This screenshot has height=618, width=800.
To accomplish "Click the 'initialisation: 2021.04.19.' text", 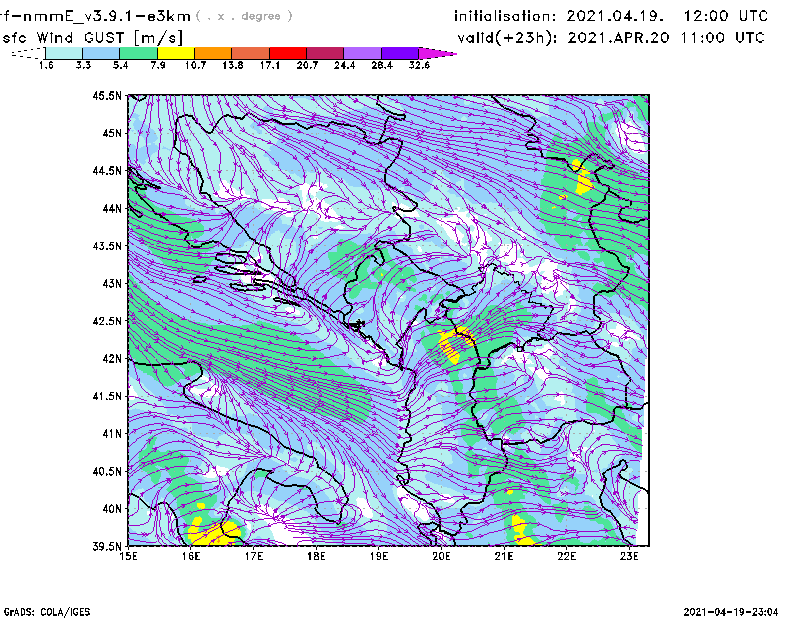I will click(559, 16).
